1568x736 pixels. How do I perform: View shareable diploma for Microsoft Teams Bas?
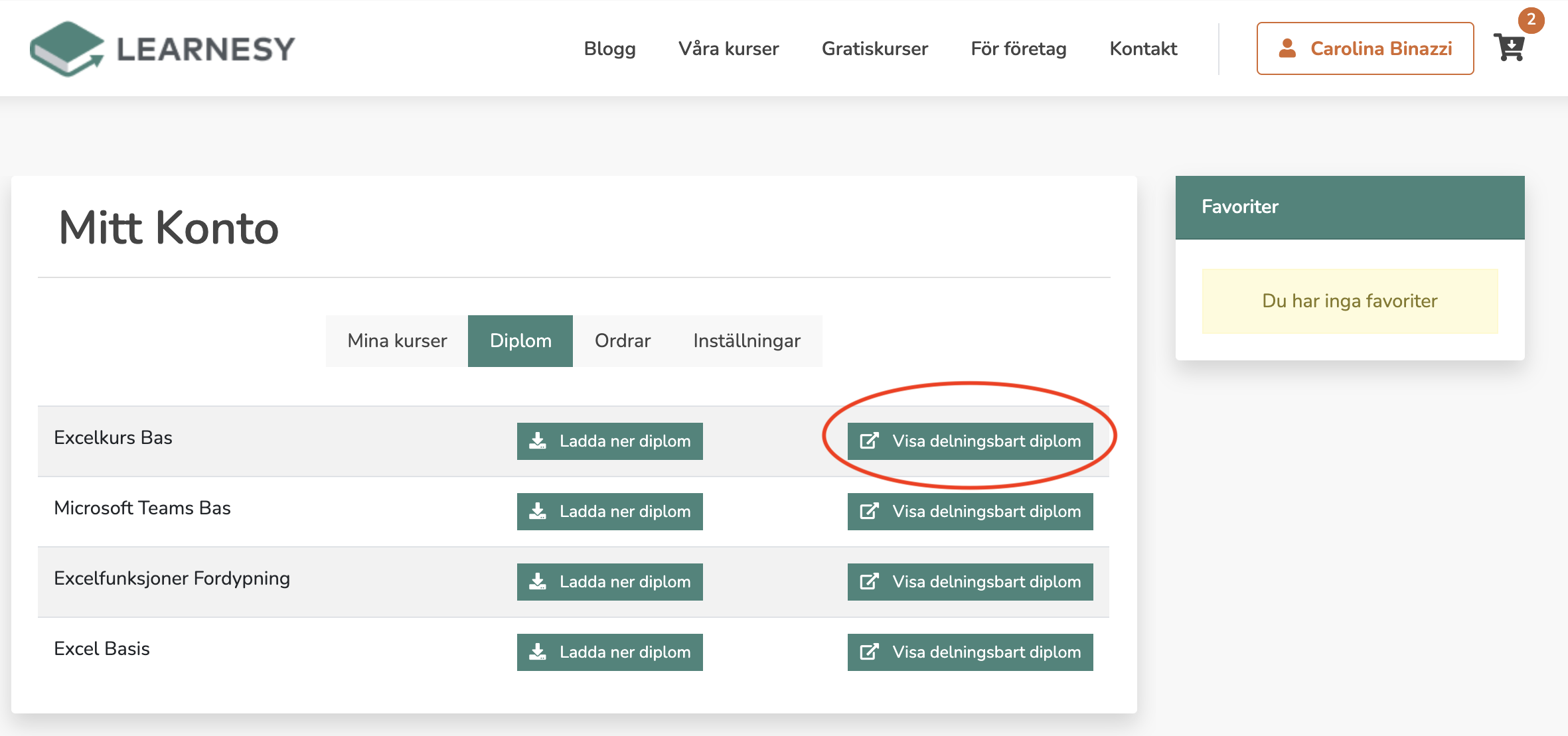tap(970, 512)
